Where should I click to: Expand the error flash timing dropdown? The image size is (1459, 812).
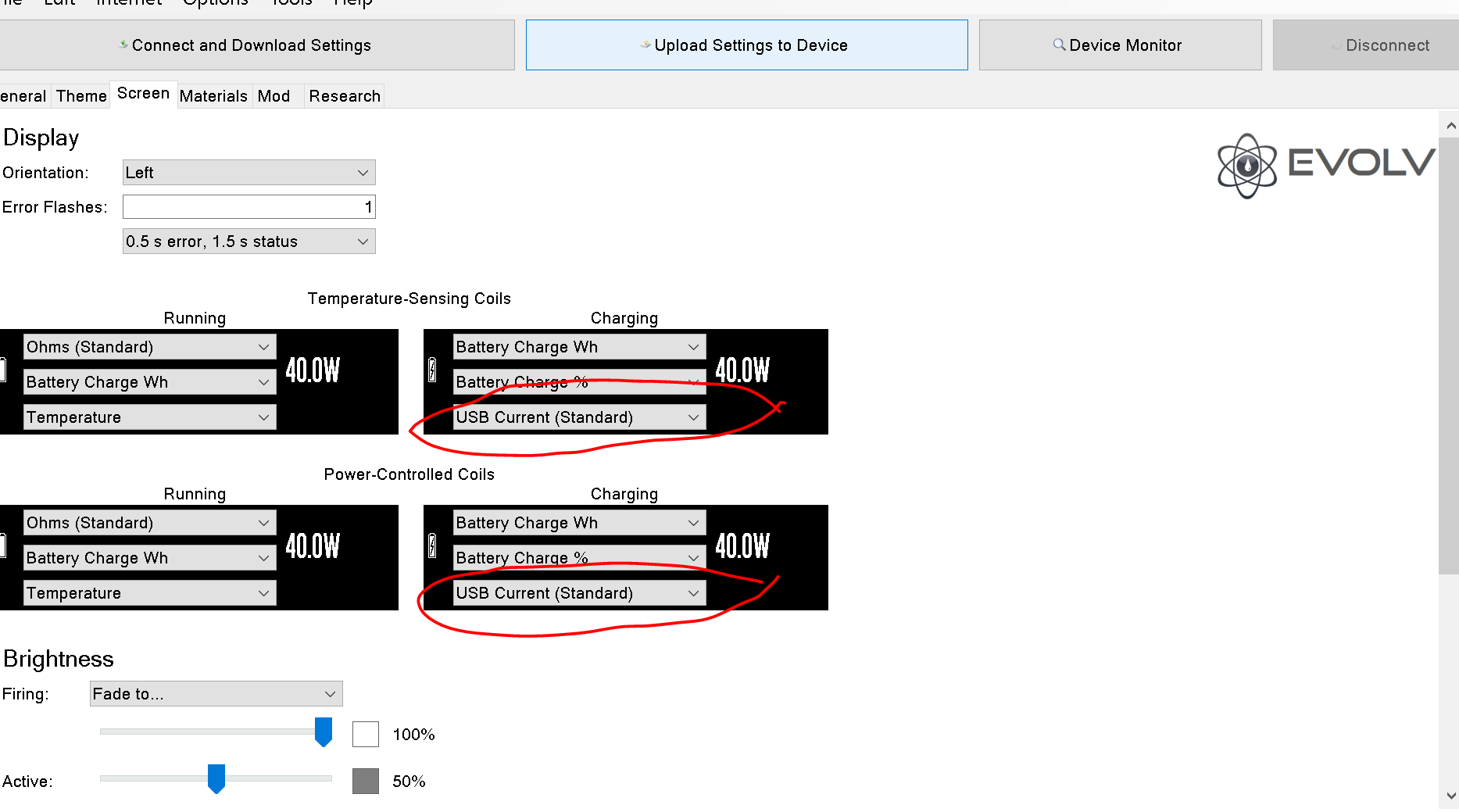[249, 241]
